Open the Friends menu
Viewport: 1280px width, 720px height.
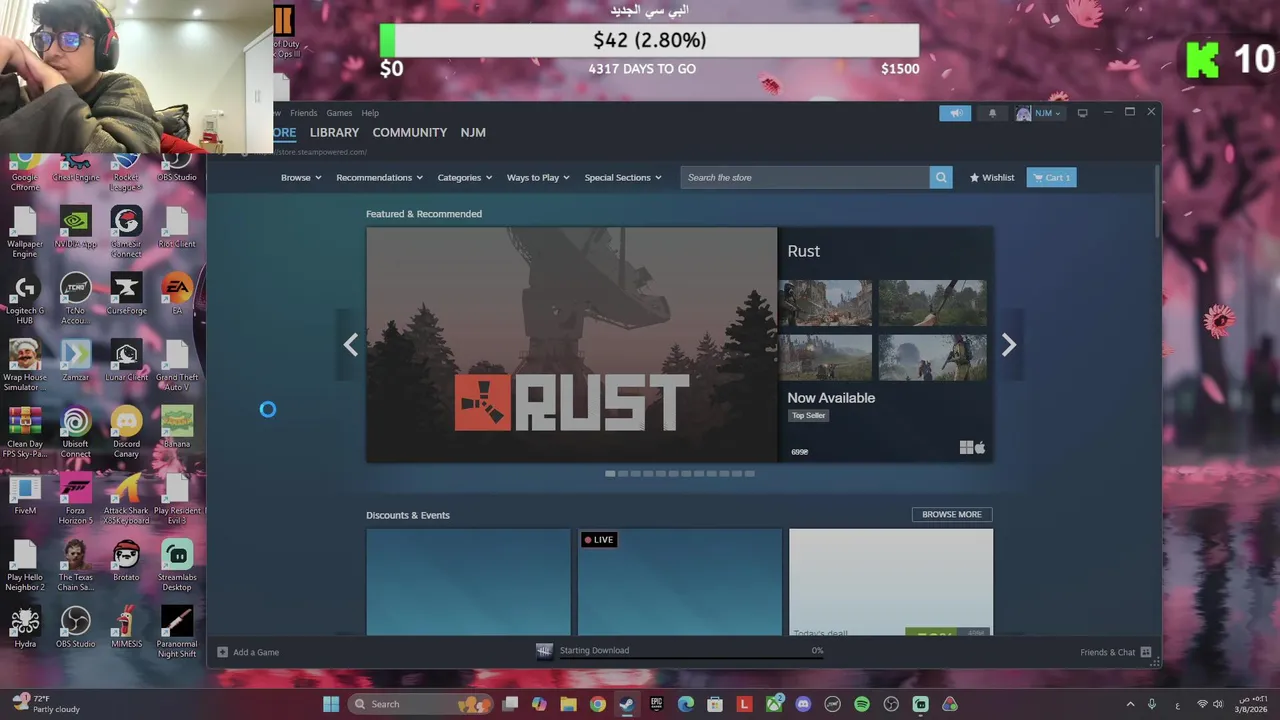coord(303,113)
